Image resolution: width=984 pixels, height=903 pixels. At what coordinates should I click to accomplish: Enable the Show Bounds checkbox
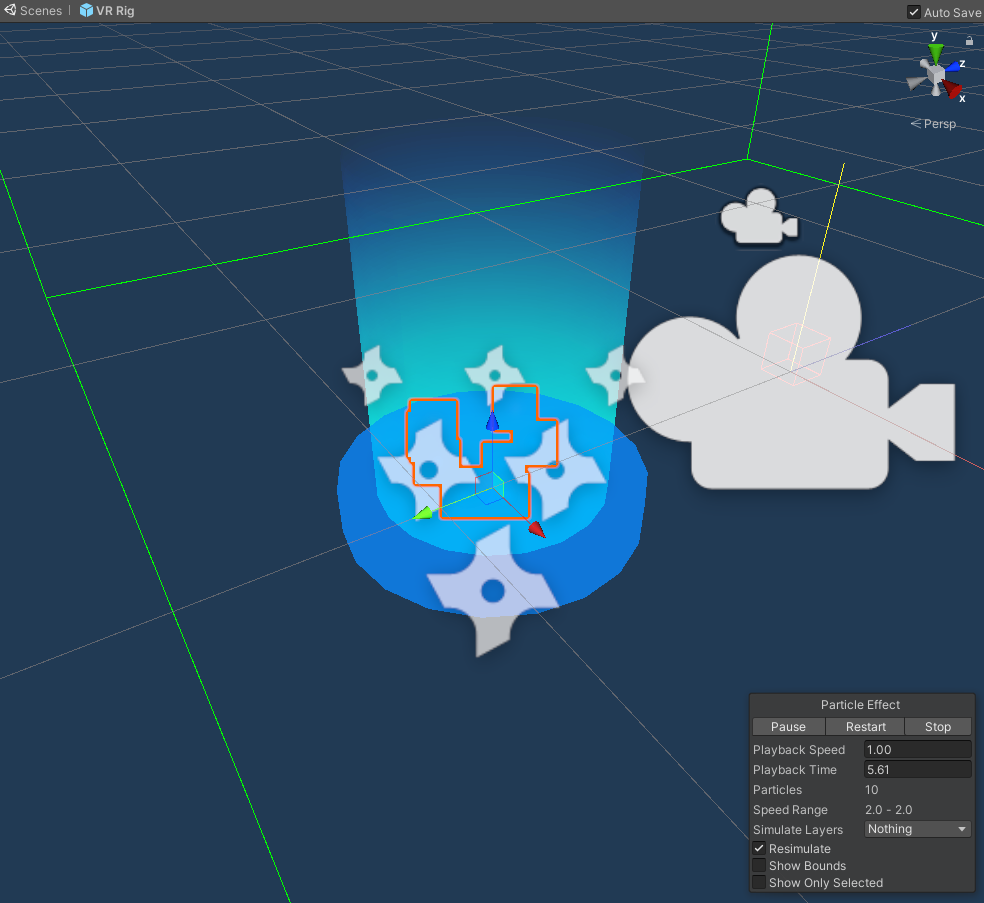759,865
